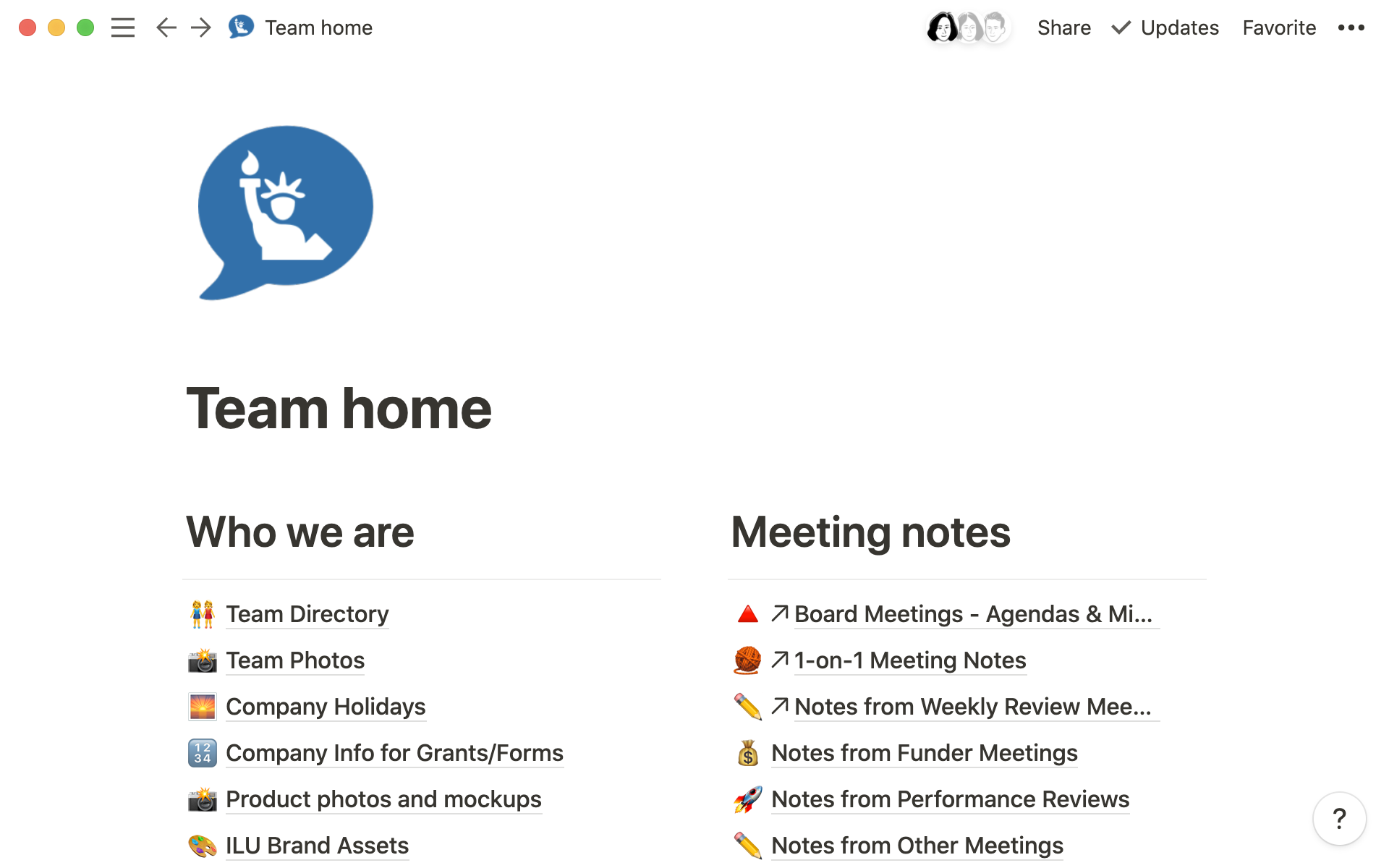Click the yarn ball 1-on-1 icon
The image size is (1389, 868).
(748, 660)
